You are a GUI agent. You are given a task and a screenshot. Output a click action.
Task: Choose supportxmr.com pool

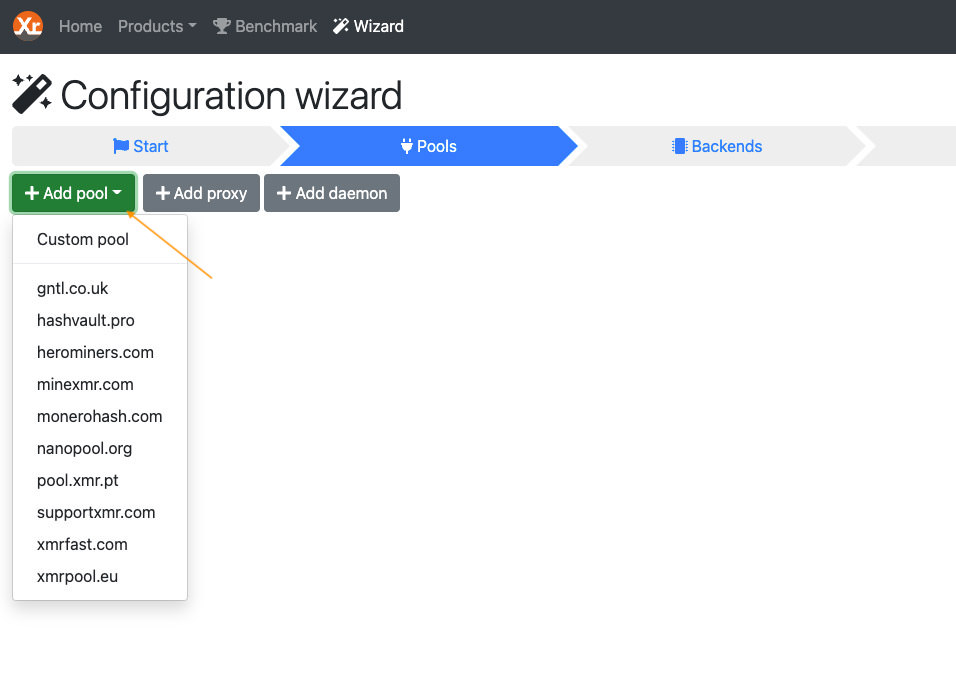coord(100,513)
